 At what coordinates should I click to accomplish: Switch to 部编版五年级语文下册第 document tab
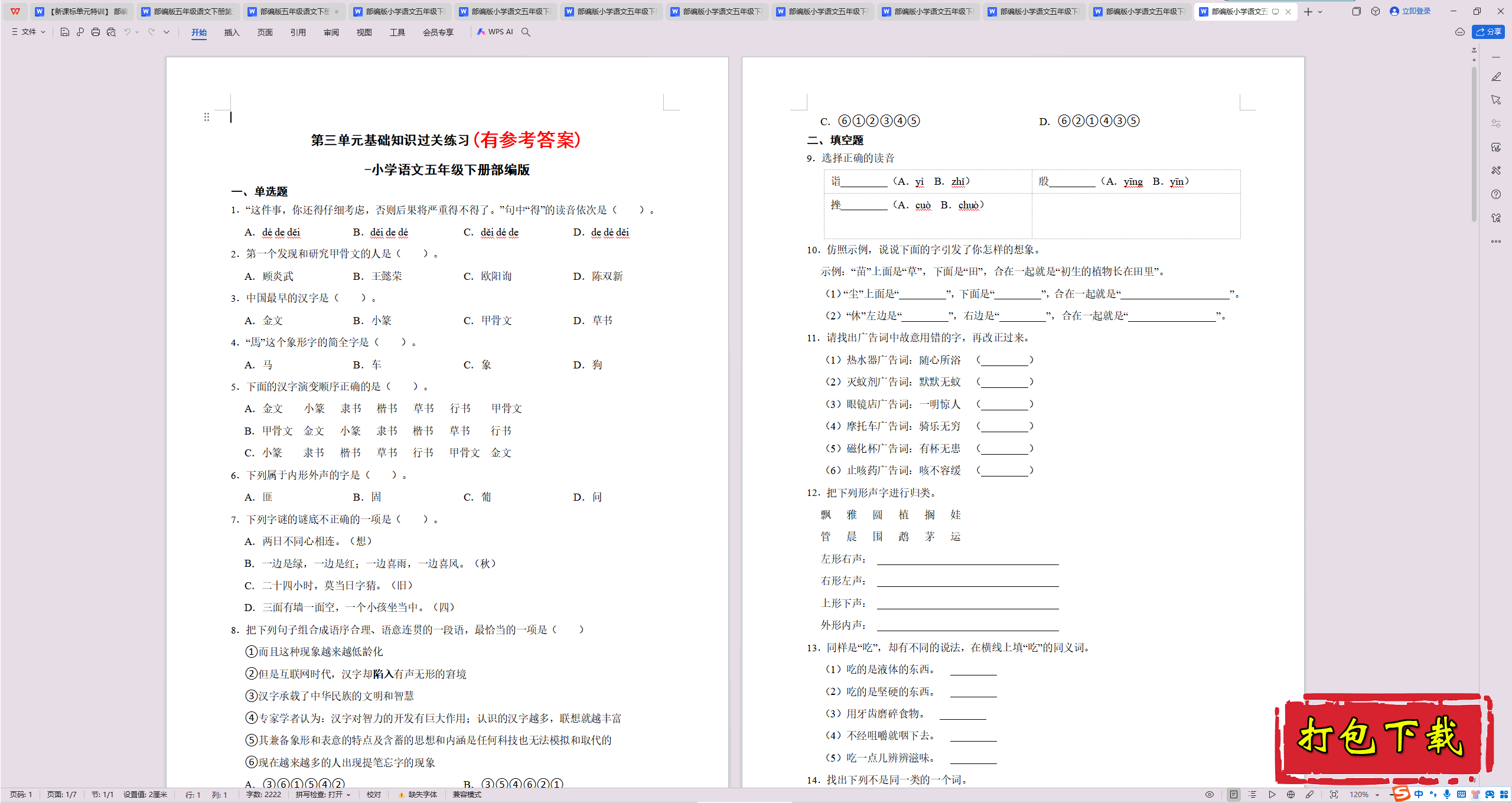coord(188,11)
